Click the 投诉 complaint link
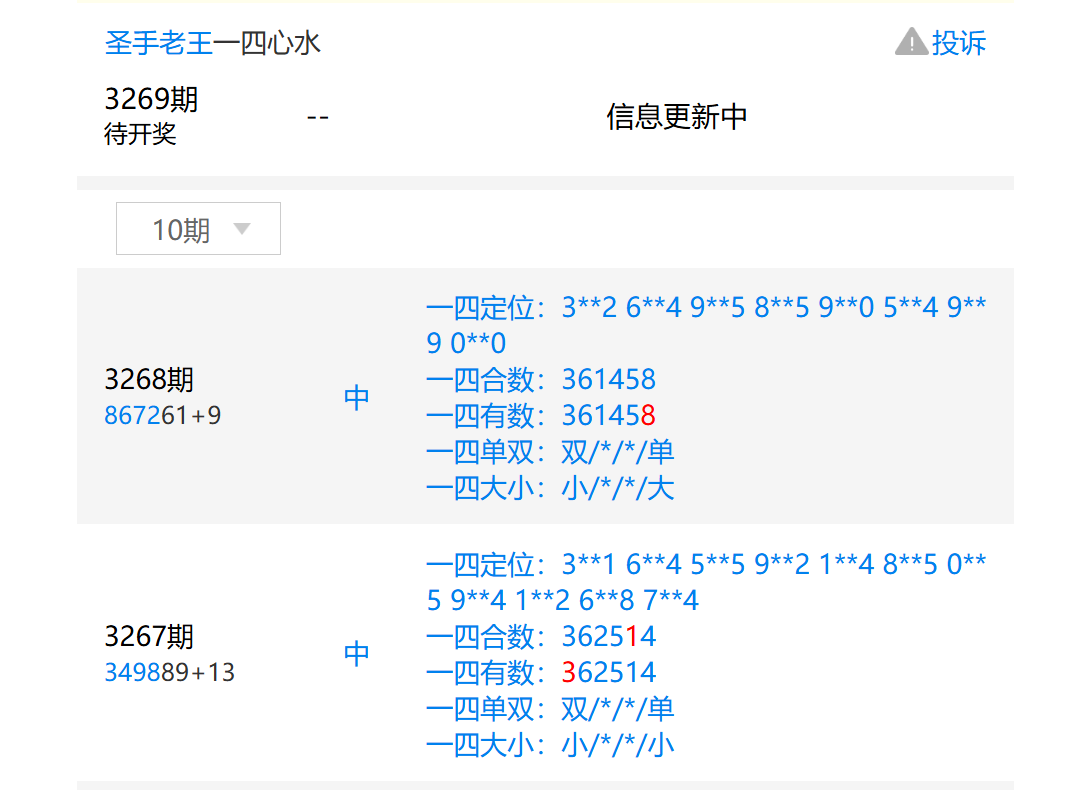This screenshot has width=1075, height=790. [958, 43]
